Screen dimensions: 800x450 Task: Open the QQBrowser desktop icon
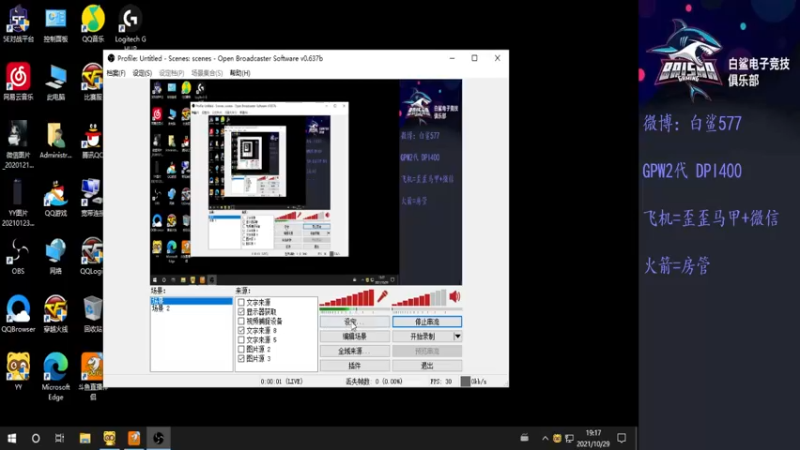(18, 314)
